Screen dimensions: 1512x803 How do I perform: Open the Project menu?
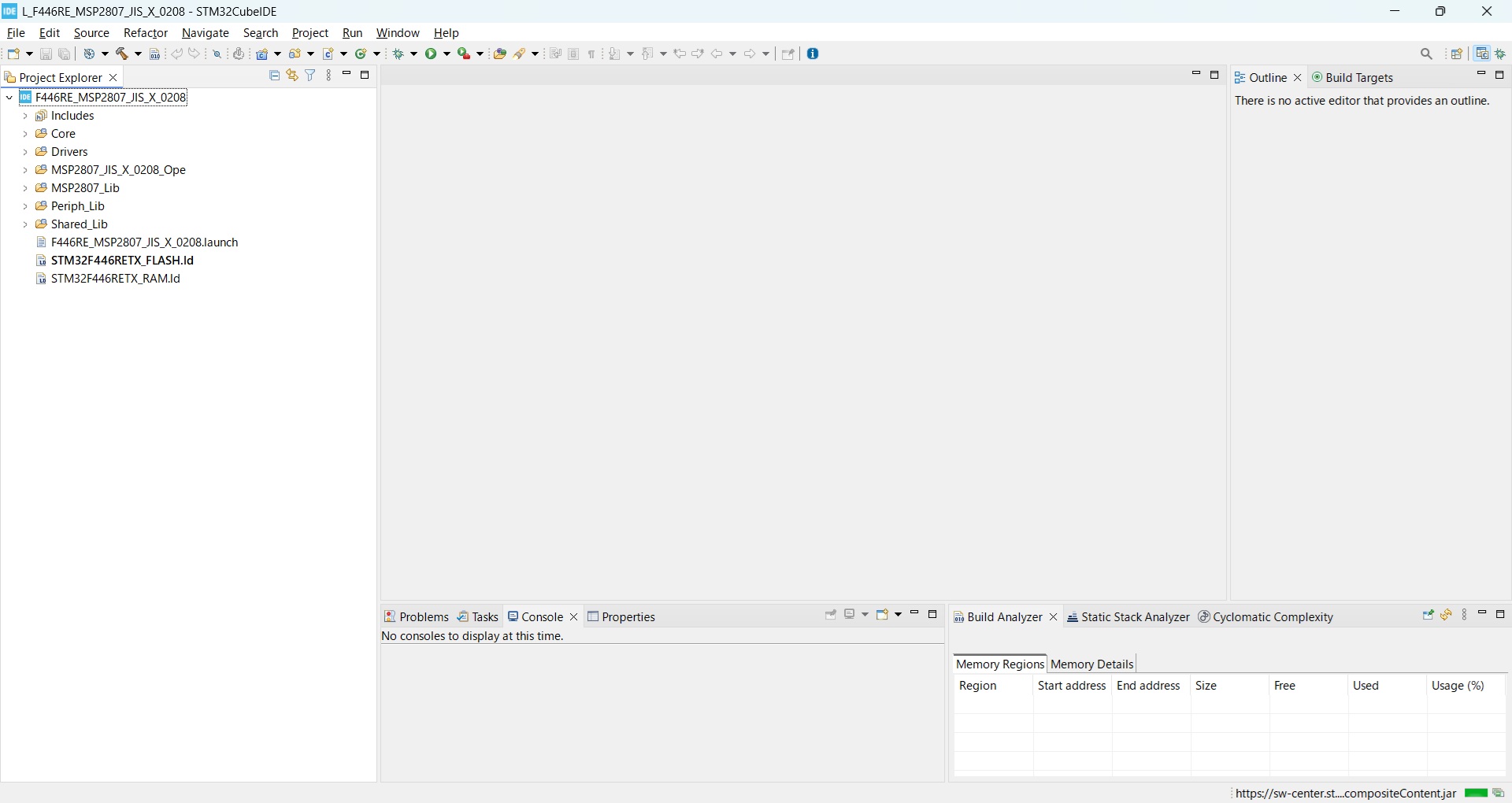pyautogui.click(x=310, y=33)
